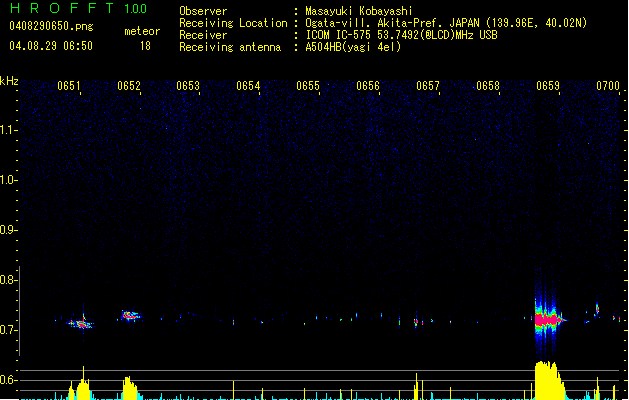Click the 0657 time marker
This screenshot has height=400, width=629.
pos(428,86)
